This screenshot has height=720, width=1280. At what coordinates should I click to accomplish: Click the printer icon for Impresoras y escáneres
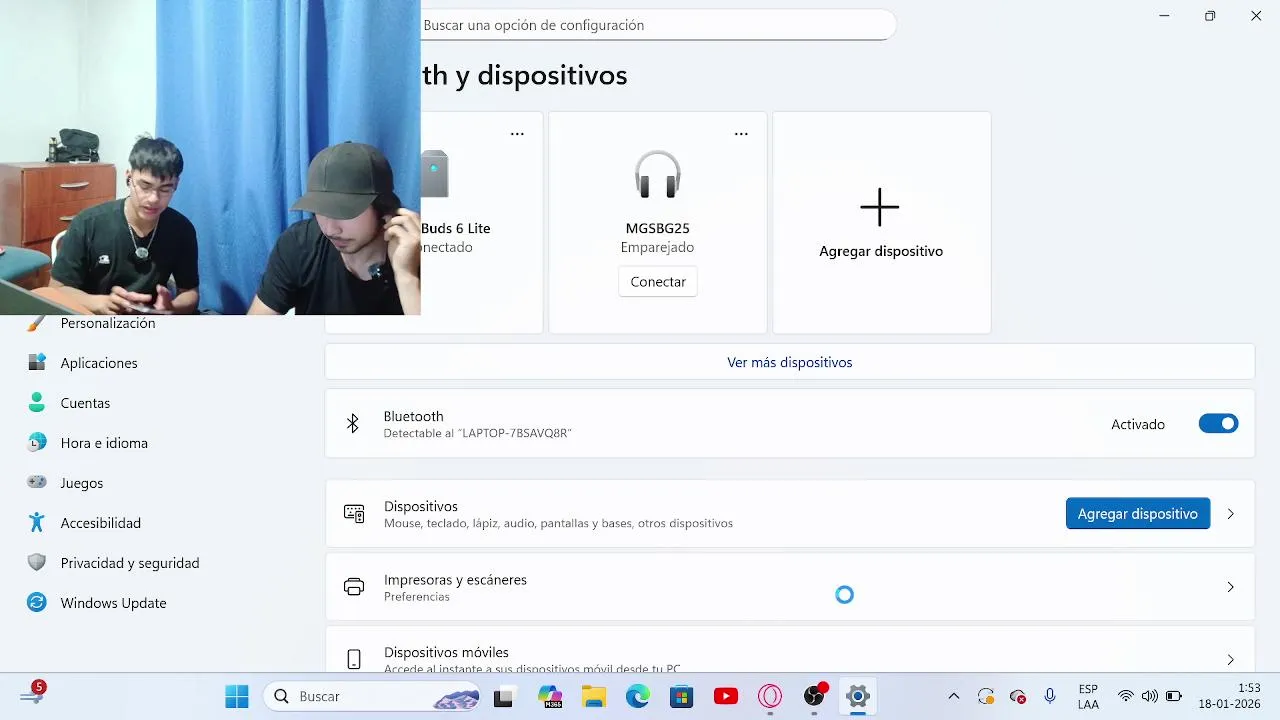click(x=354, y=587)
